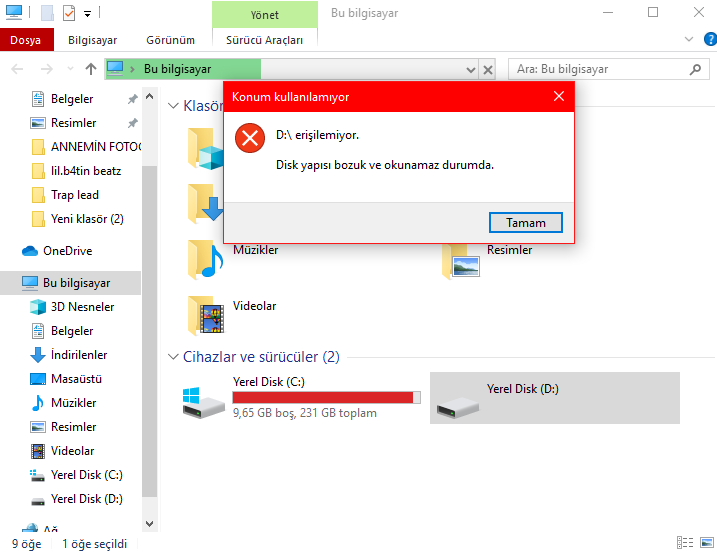717x552 pixels.
Task: Stop loading with address bar X
Action: (488, 70)
